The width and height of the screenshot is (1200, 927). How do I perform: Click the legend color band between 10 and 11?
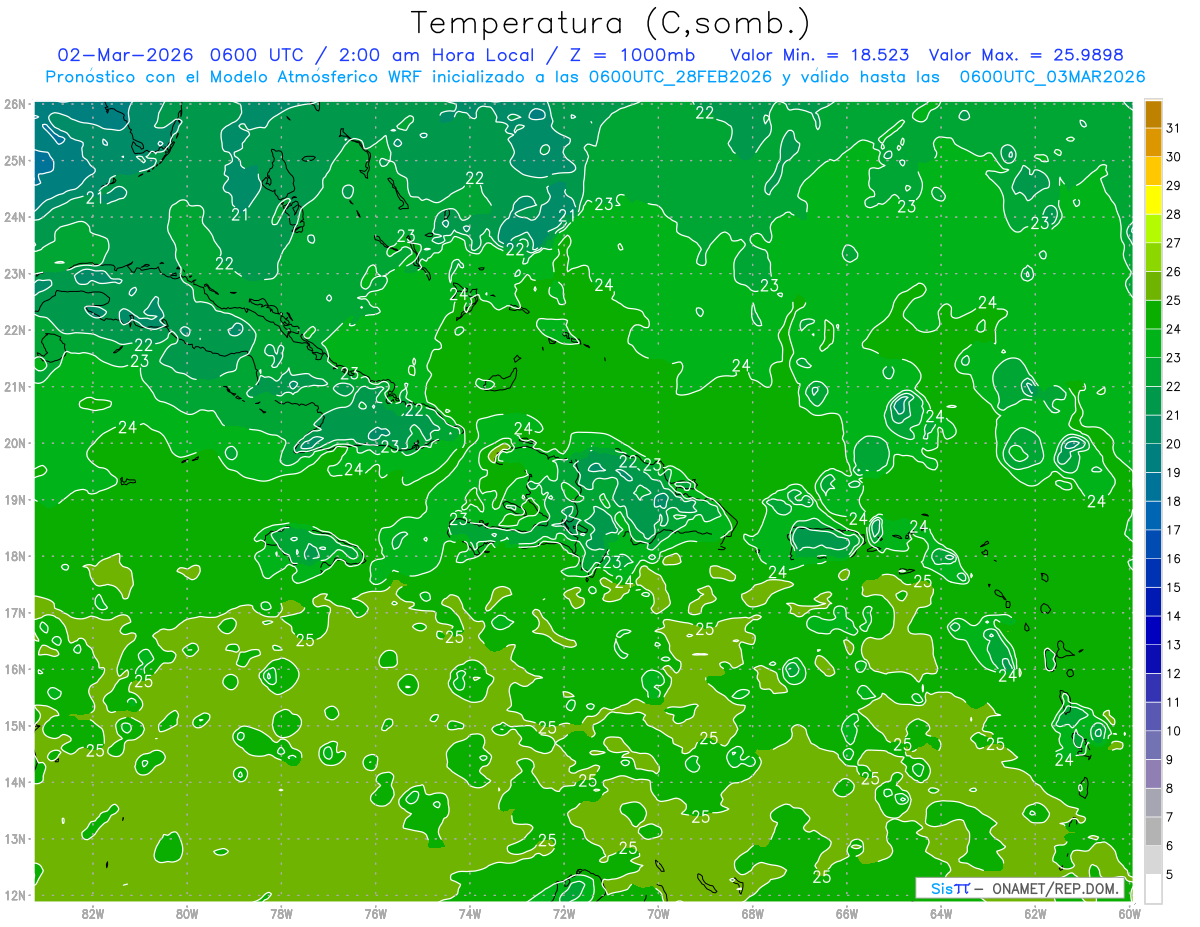pyautogui.click(x=1153, y=716)
